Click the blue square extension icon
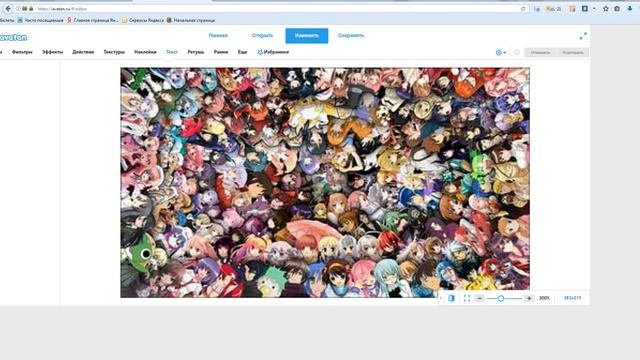 pyautogui.click(x=585, y=9)
